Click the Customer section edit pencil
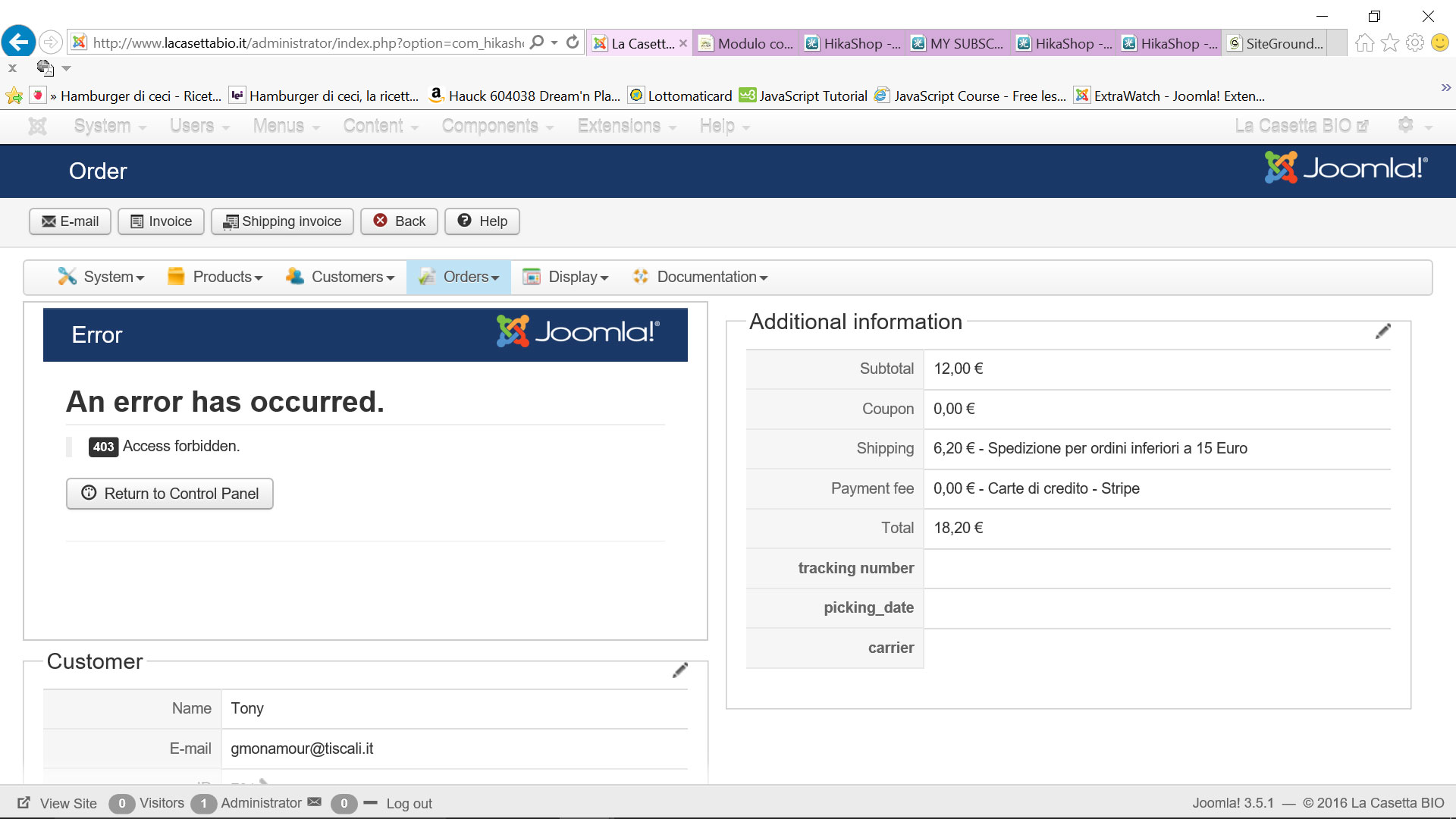This screenshot has height=819, width=1456. tap(680, 670)
